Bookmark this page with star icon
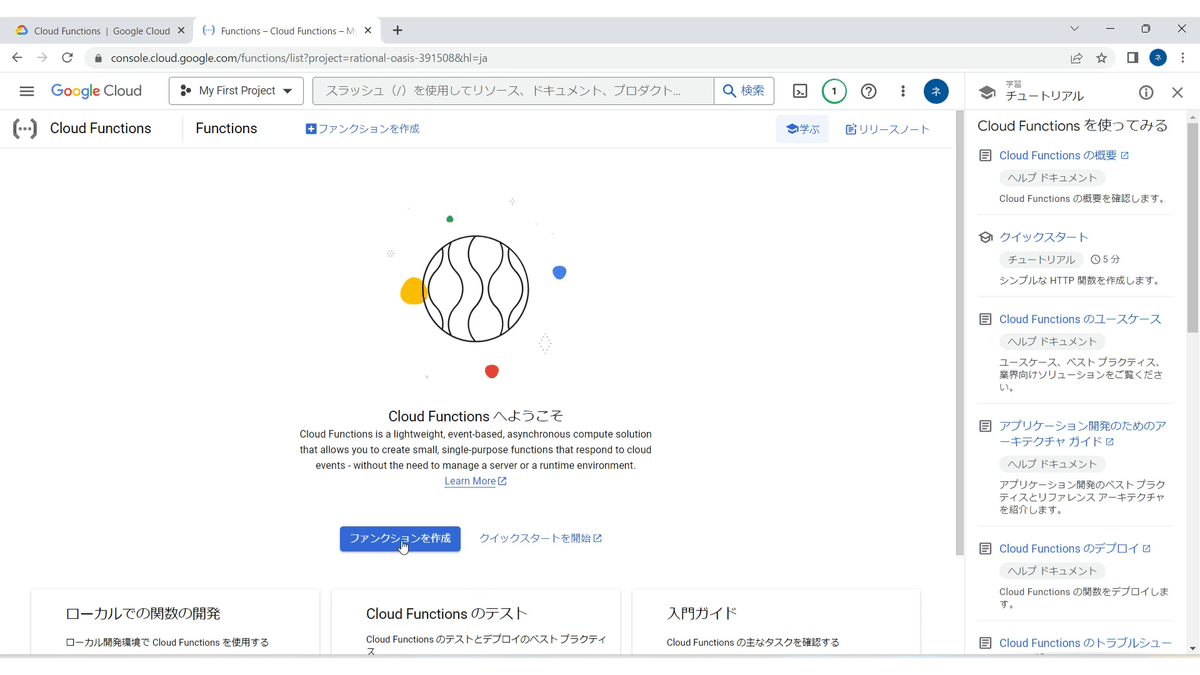1200x675 pixels. pyautogui.click(x=1102, y=58)
